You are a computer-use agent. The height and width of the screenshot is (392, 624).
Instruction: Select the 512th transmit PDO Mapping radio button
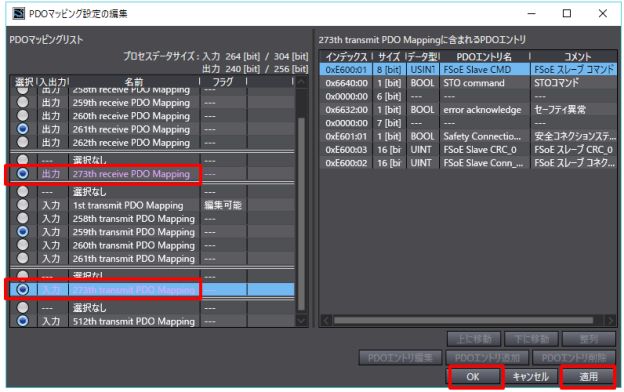tap(23, 321)
